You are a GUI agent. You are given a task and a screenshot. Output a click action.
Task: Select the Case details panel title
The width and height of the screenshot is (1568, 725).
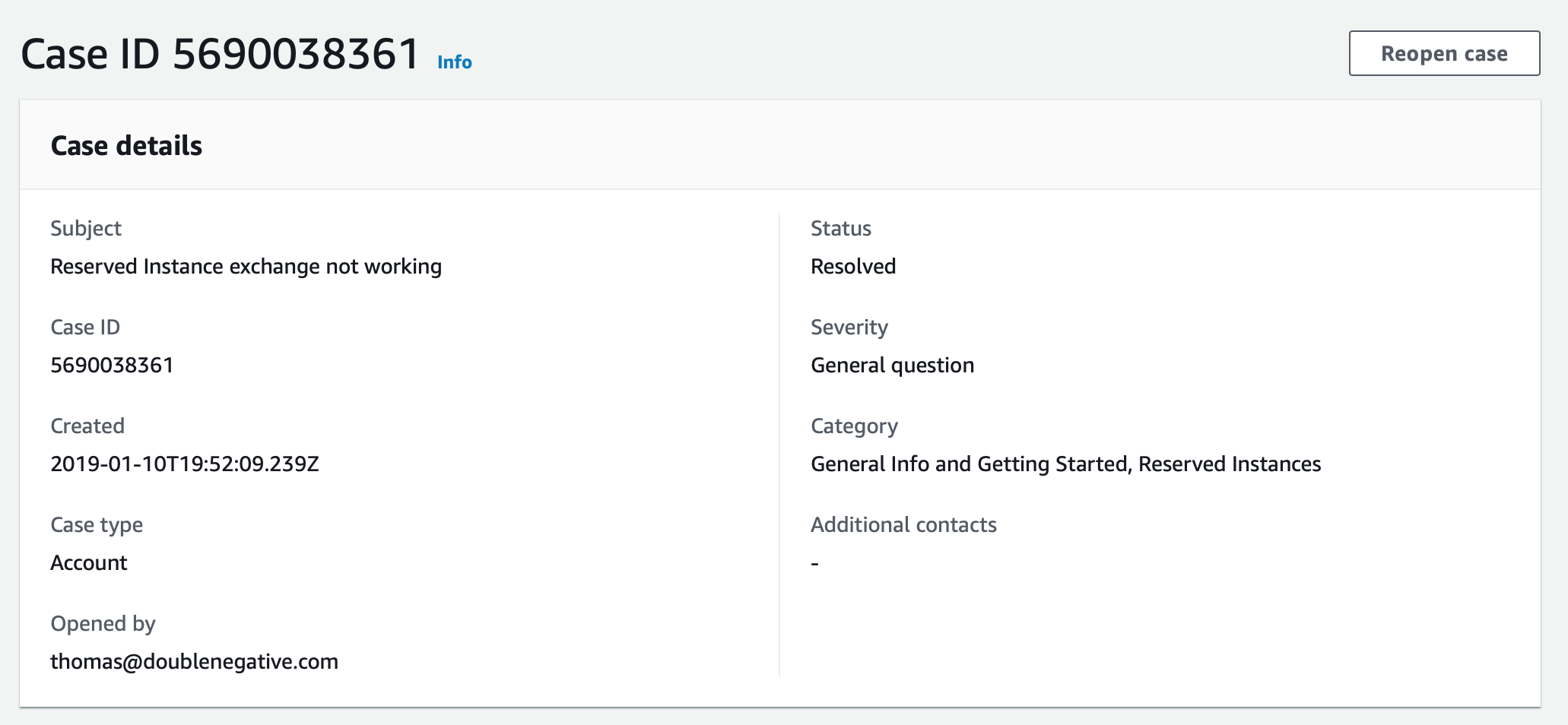click(126, 145)
